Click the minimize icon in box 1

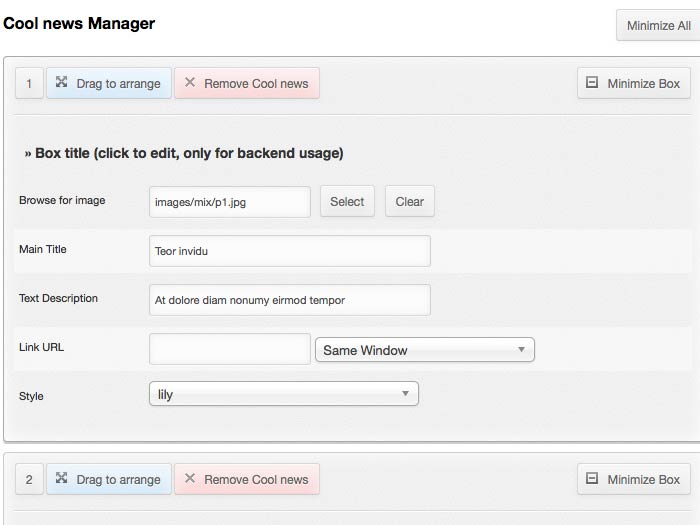(593, 84)
